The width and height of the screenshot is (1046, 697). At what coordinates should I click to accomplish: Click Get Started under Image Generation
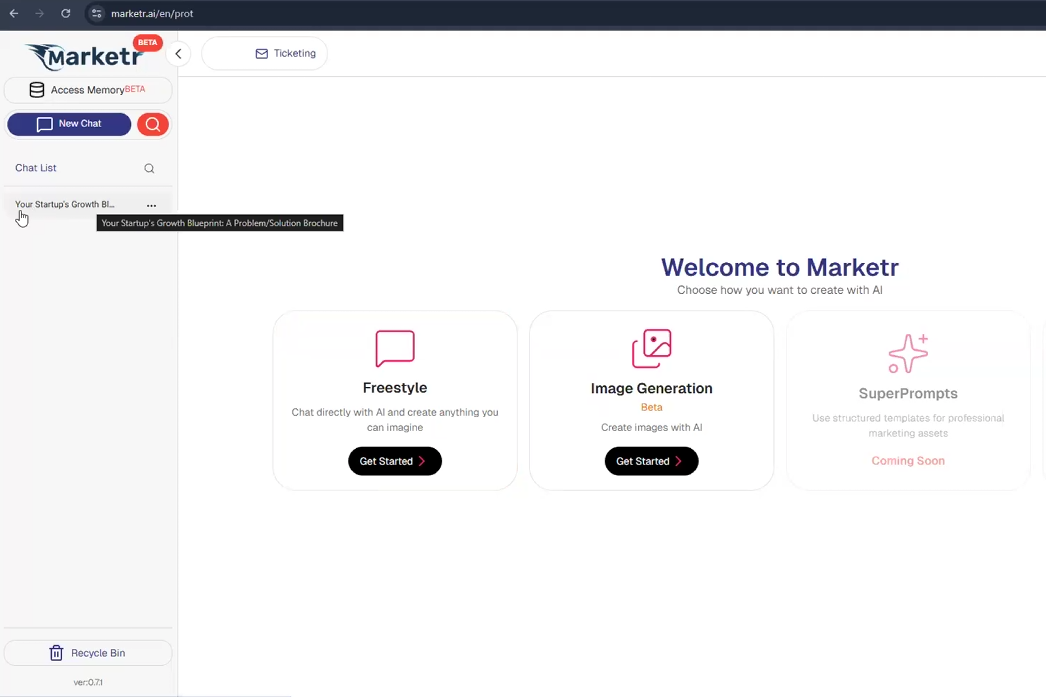coord(652,461)
